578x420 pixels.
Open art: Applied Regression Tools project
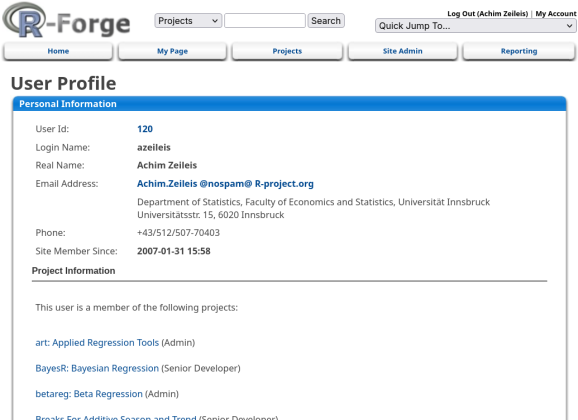pyautogui.click(x=97, y=343)
